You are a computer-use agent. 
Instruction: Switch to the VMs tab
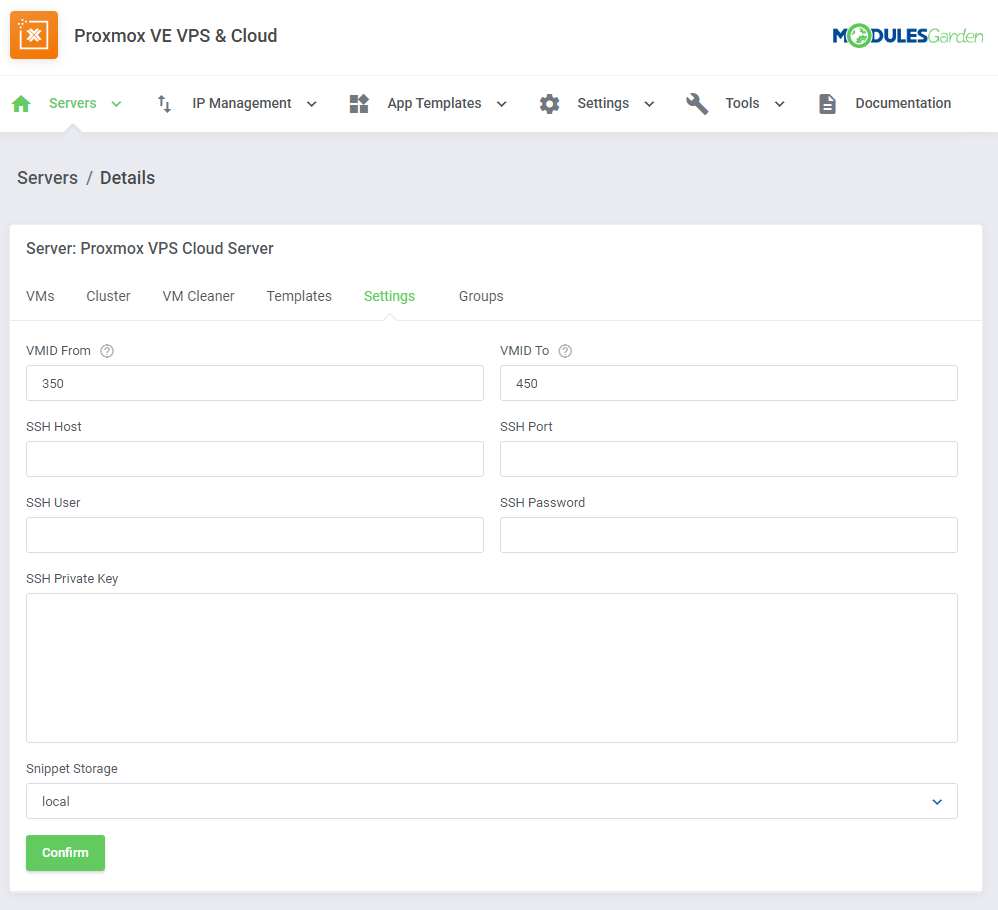point(40,296)
